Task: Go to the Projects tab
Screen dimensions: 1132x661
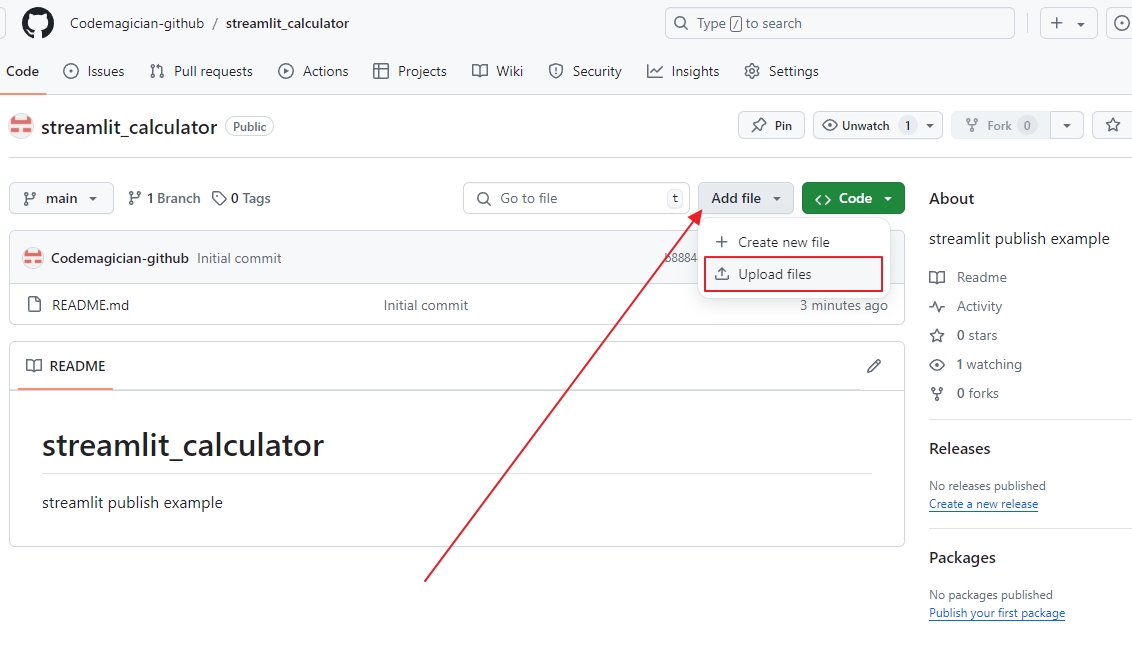Action: [409, 71]
